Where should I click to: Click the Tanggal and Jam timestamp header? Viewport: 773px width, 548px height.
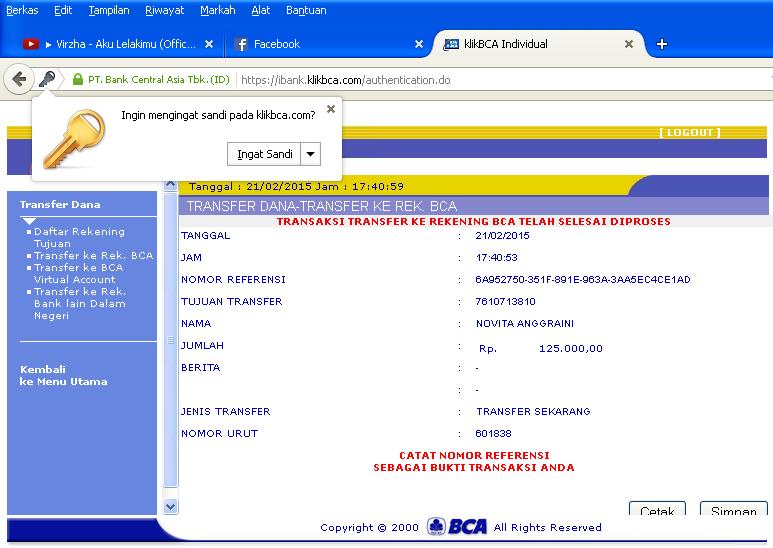pos(296,186)
